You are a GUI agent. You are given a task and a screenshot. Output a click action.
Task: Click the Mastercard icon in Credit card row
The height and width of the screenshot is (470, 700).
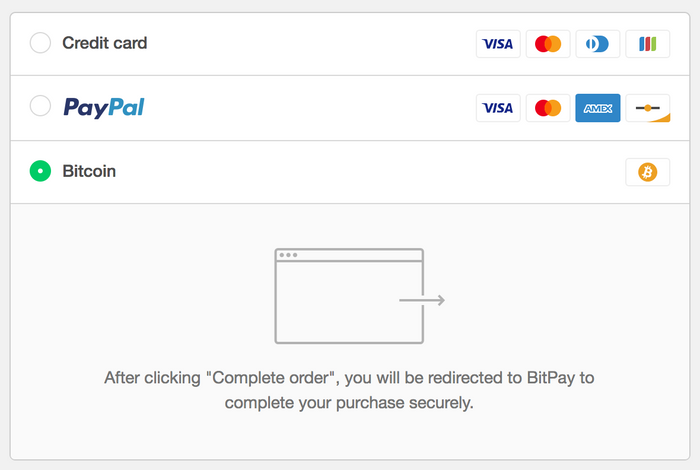pos(548,44)
